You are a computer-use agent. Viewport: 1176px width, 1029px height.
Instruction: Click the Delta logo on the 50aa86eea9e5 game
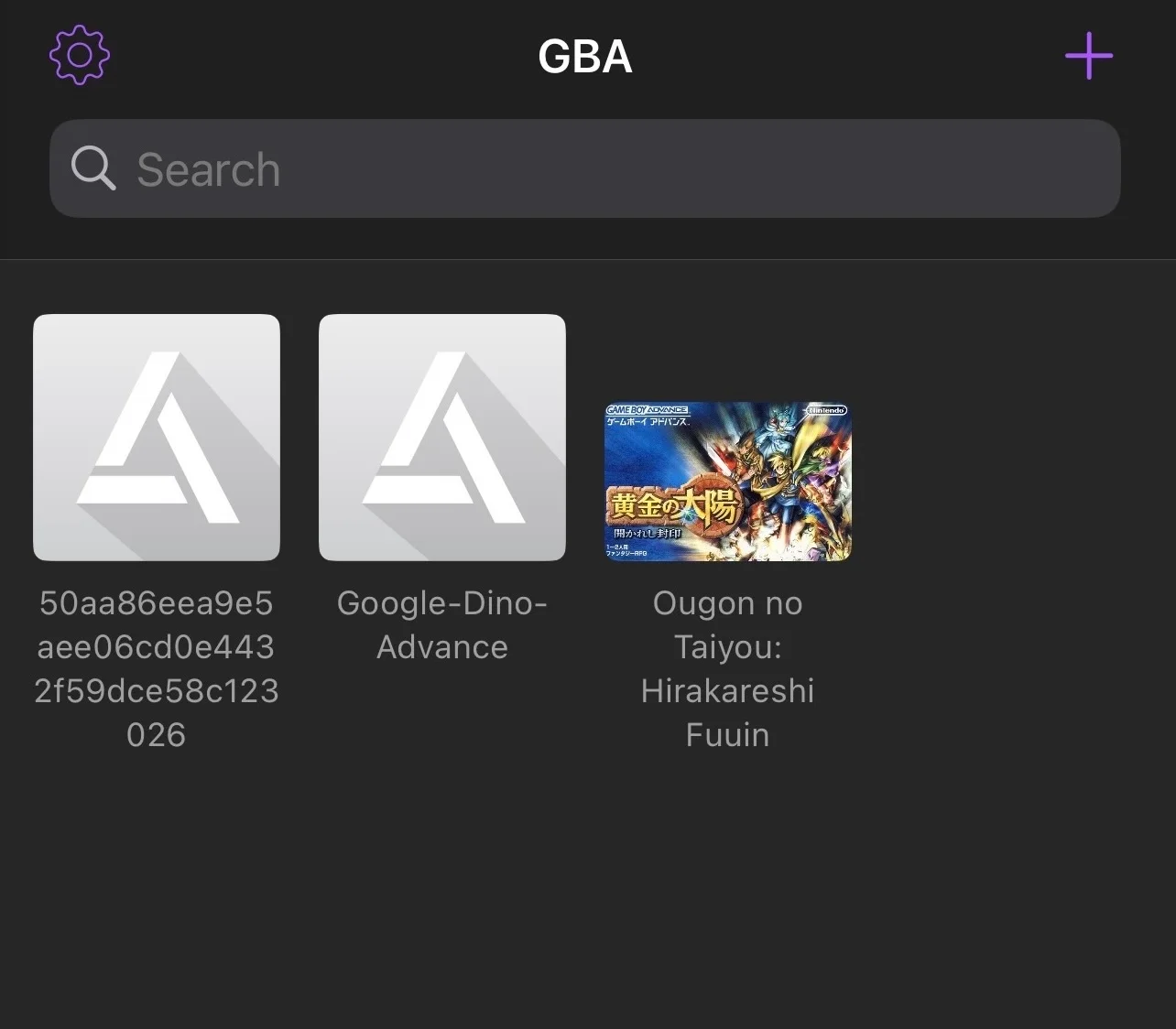[158, 438]
